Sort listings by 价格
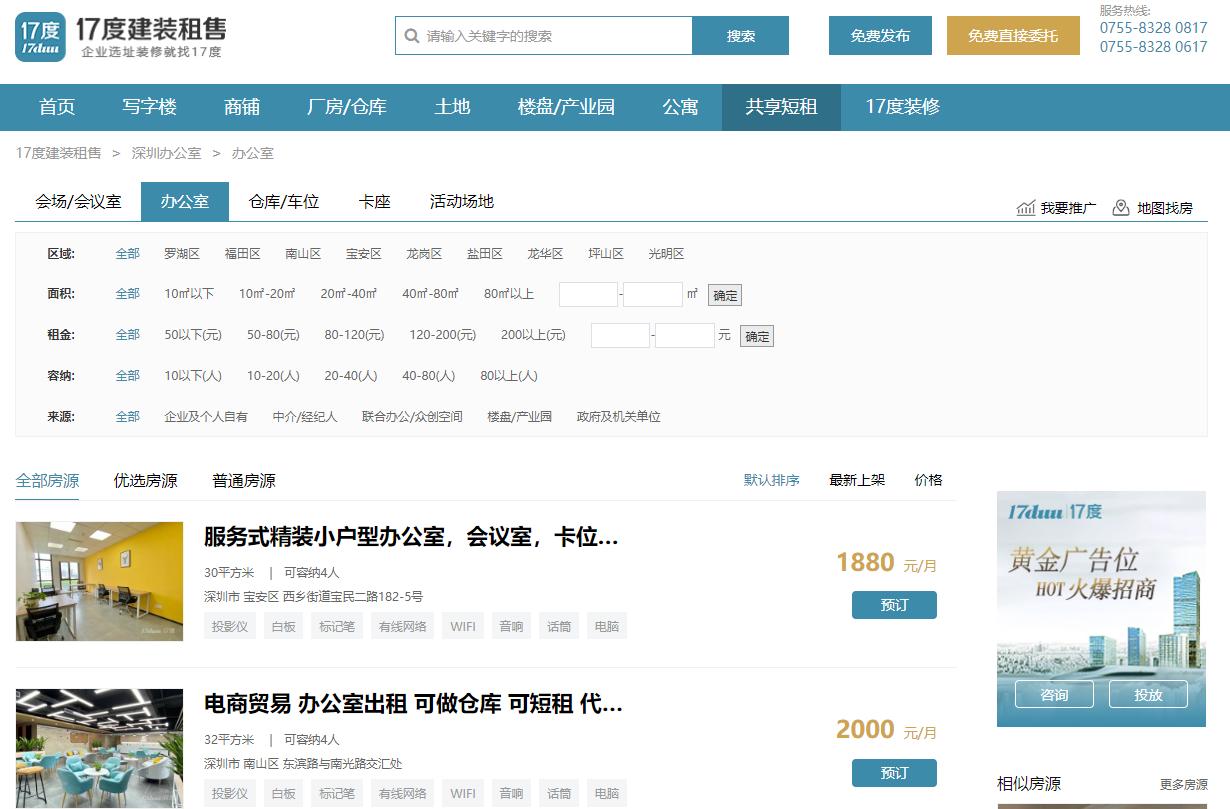1230x809 pixels. click(x=928, y=480)
